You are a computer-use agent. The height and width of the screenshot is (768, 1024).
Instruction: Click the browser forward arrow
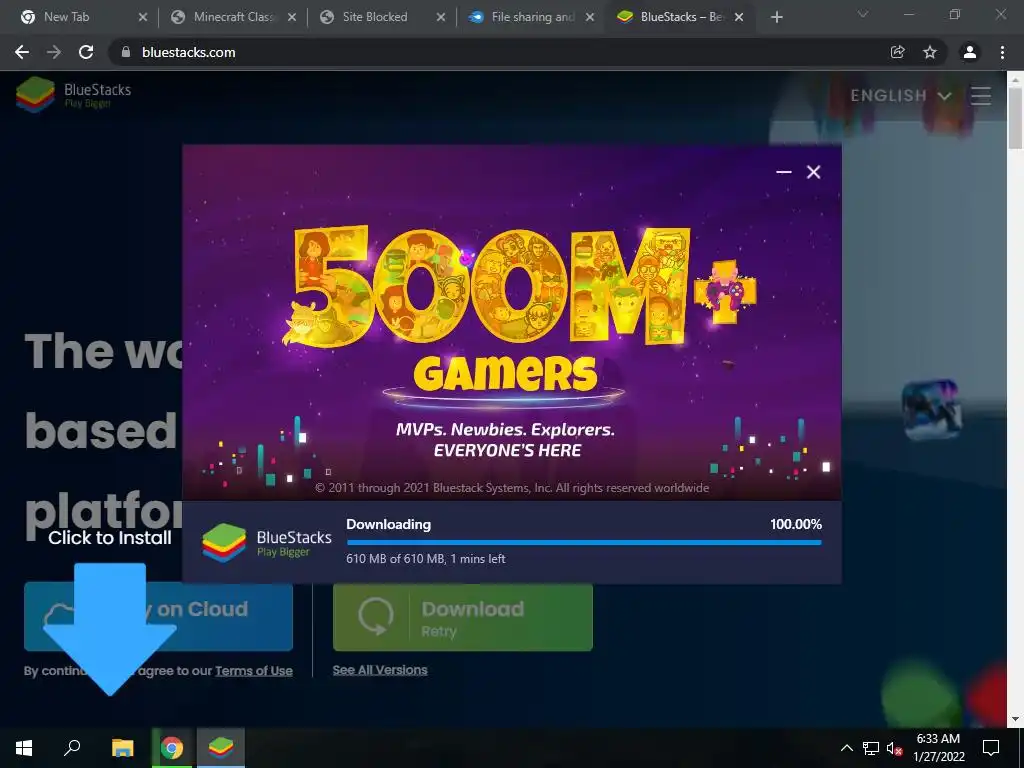point(54,52)
